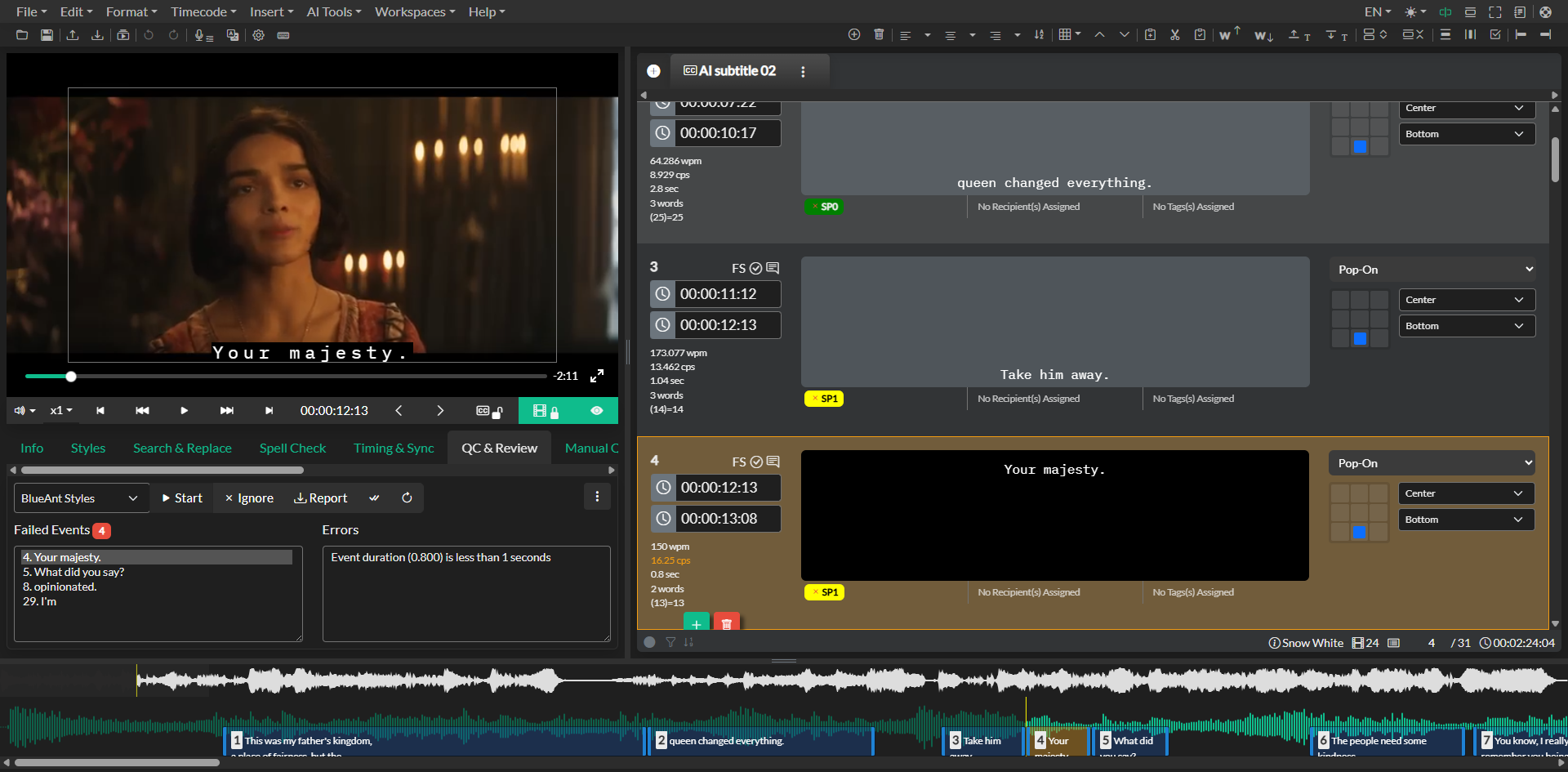This screenshot has height=772, width=1568.
Task: Toggle the caption lock icon
Action: [x=489, y=411]
